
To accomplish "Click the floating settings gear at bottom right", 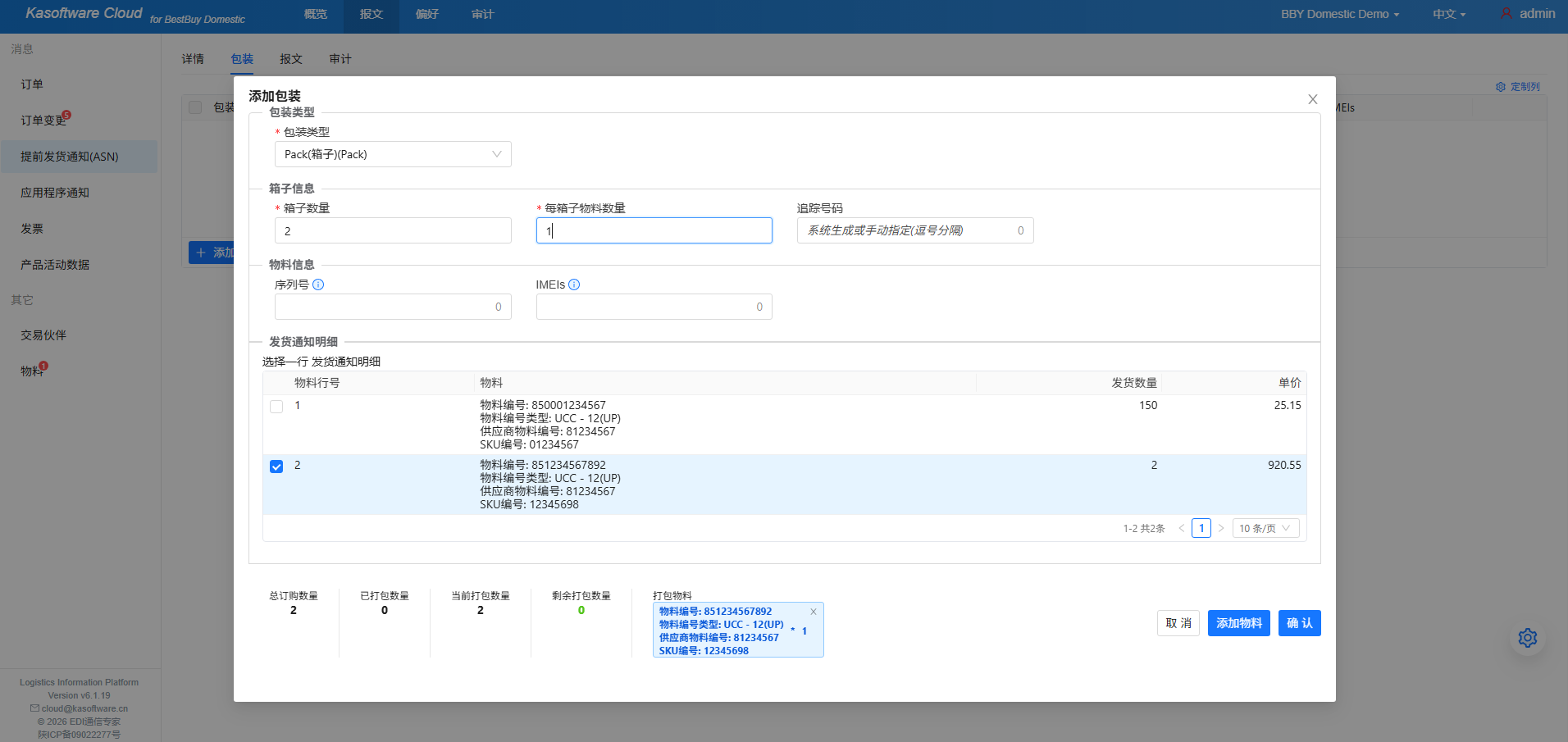I will click(x=1527, y=638).
